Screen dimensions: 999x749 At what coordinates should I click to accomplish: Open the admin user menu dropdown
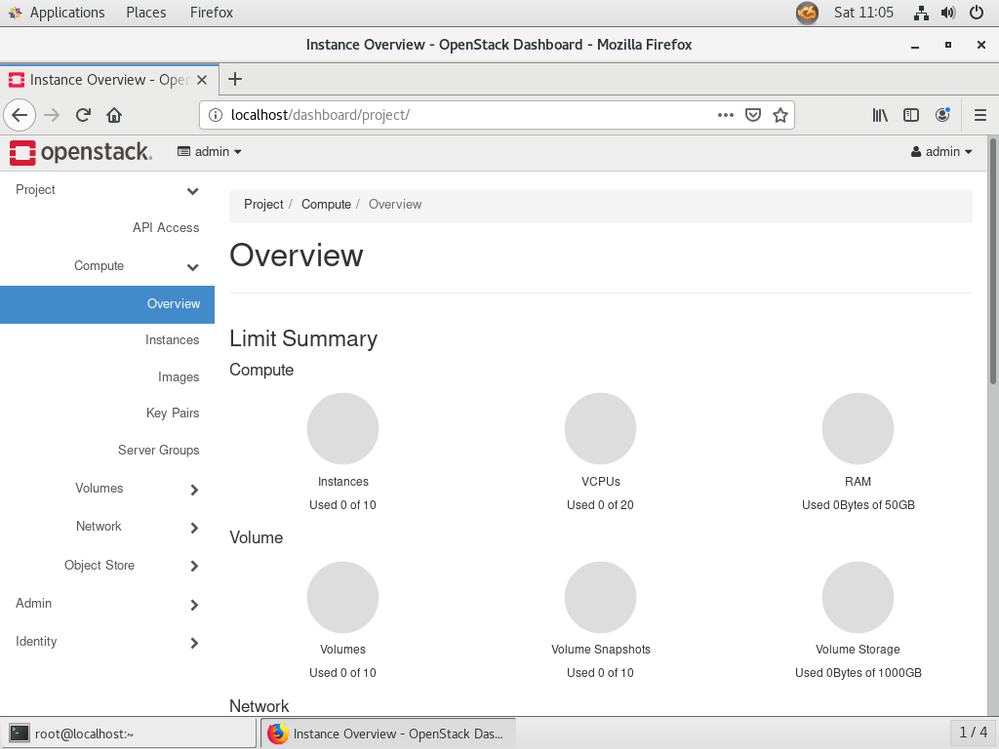point(941,152)
